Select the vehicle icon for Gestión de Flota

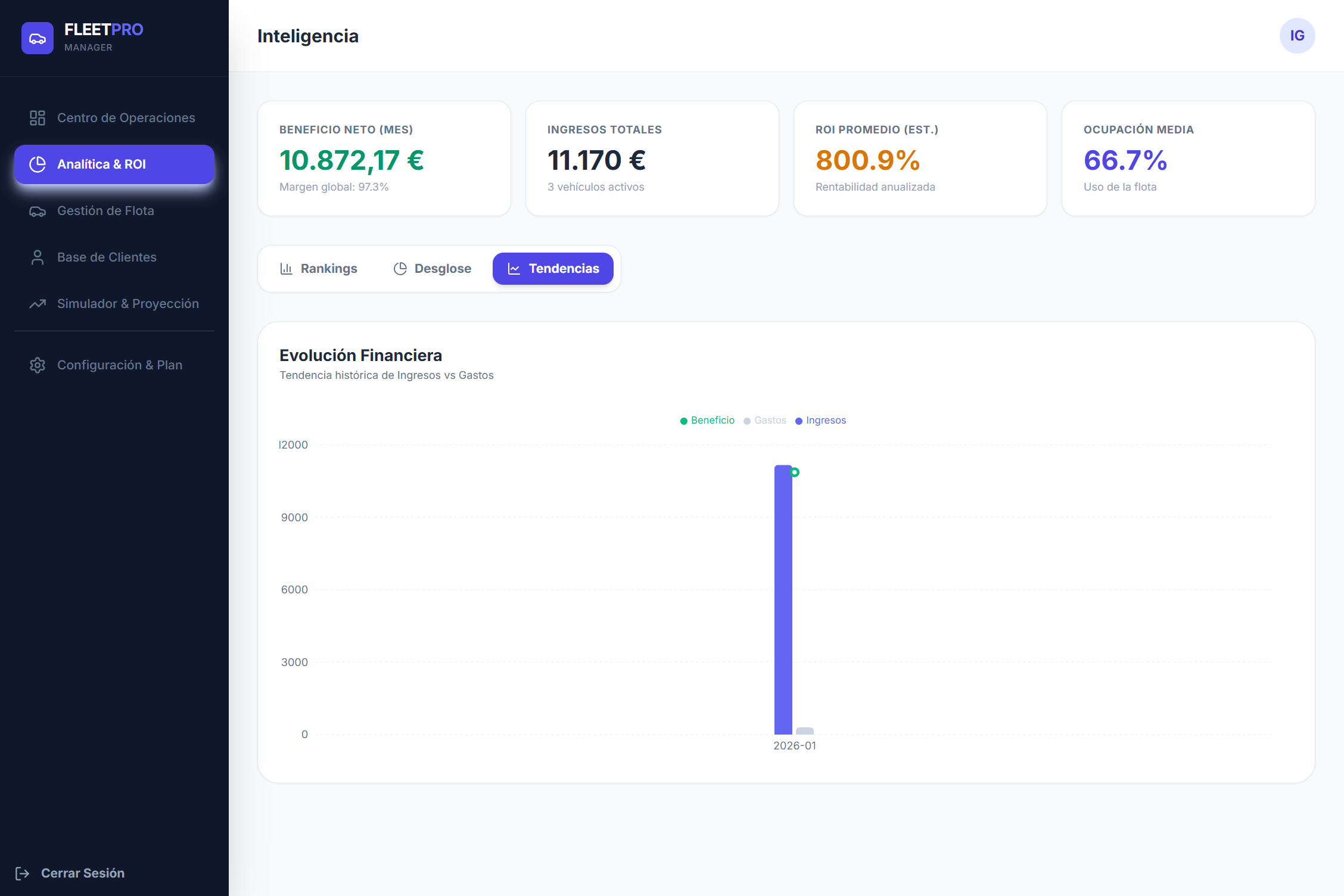pyautogui.click(x=37, y=211)
